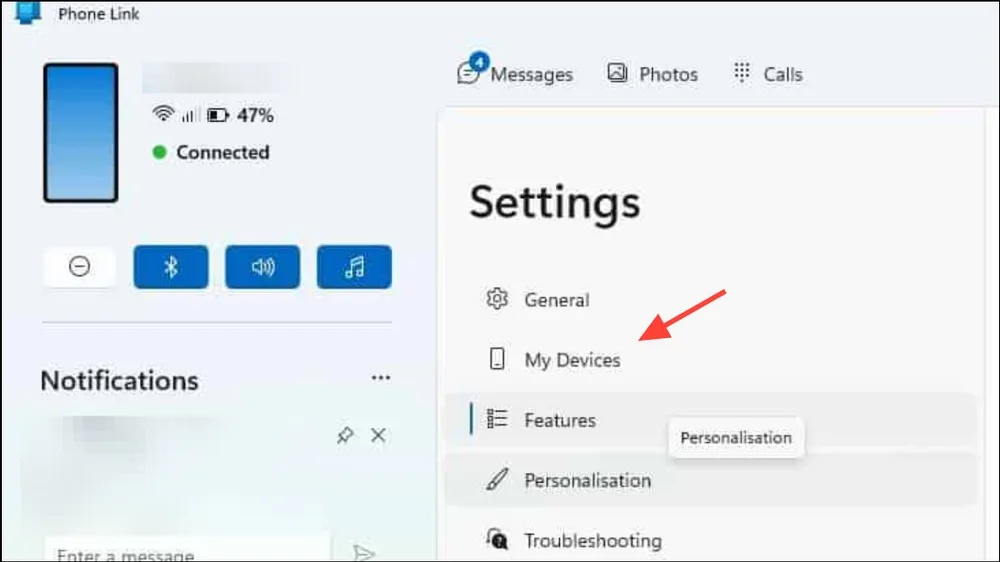Image resolution: width=1000 pixels, height=562 pixels.
Task: Pin the notification
Action: [x=345, y=435]
